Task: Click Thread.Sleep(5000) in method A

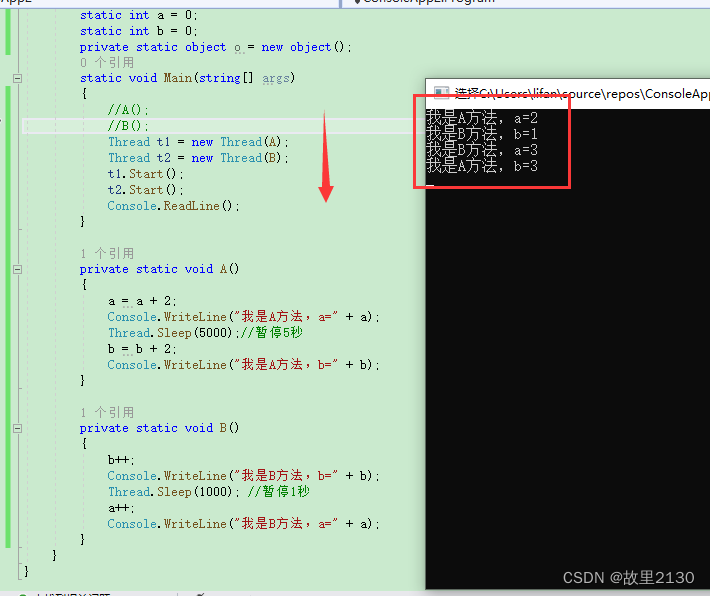Action: click(168, 333)
